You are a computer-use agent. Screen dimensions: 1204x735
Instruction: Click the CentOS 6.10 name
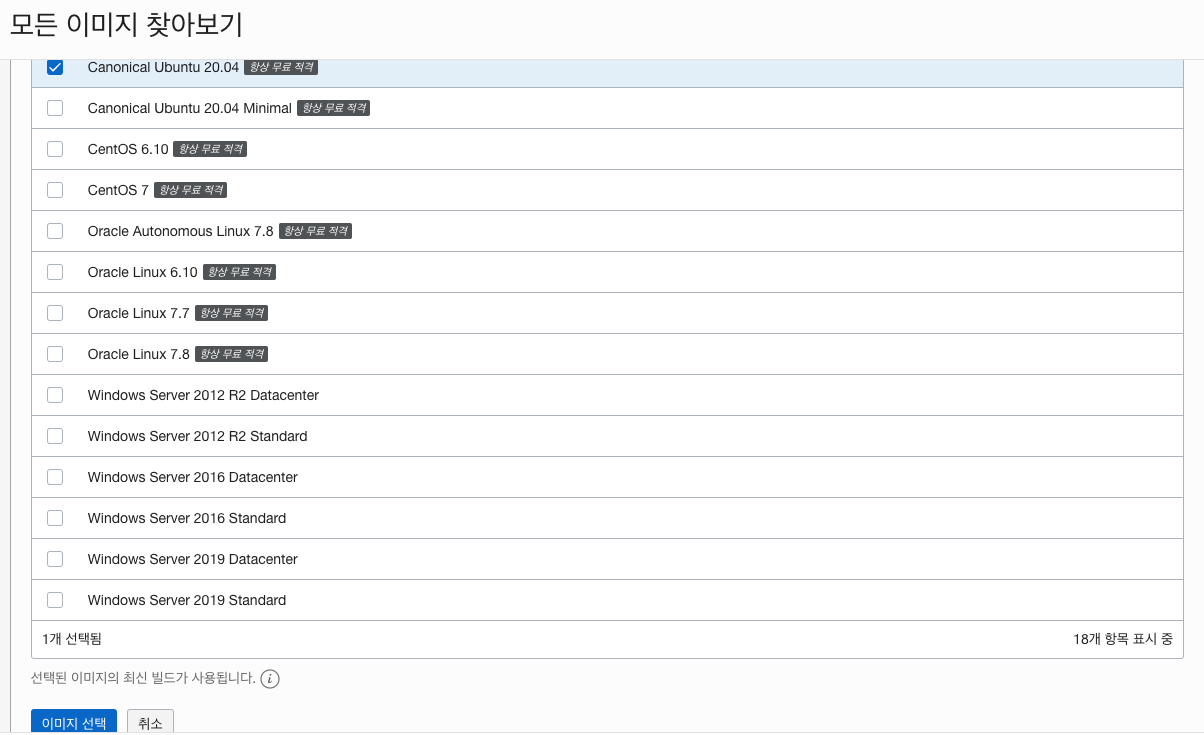click(128, 149)
